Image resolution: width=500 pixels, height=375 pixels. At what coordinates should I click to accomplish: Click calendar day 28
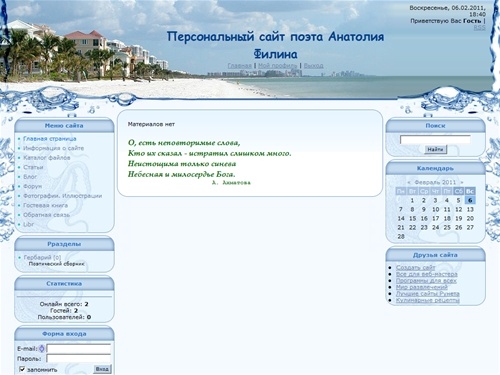pos(401,236)
